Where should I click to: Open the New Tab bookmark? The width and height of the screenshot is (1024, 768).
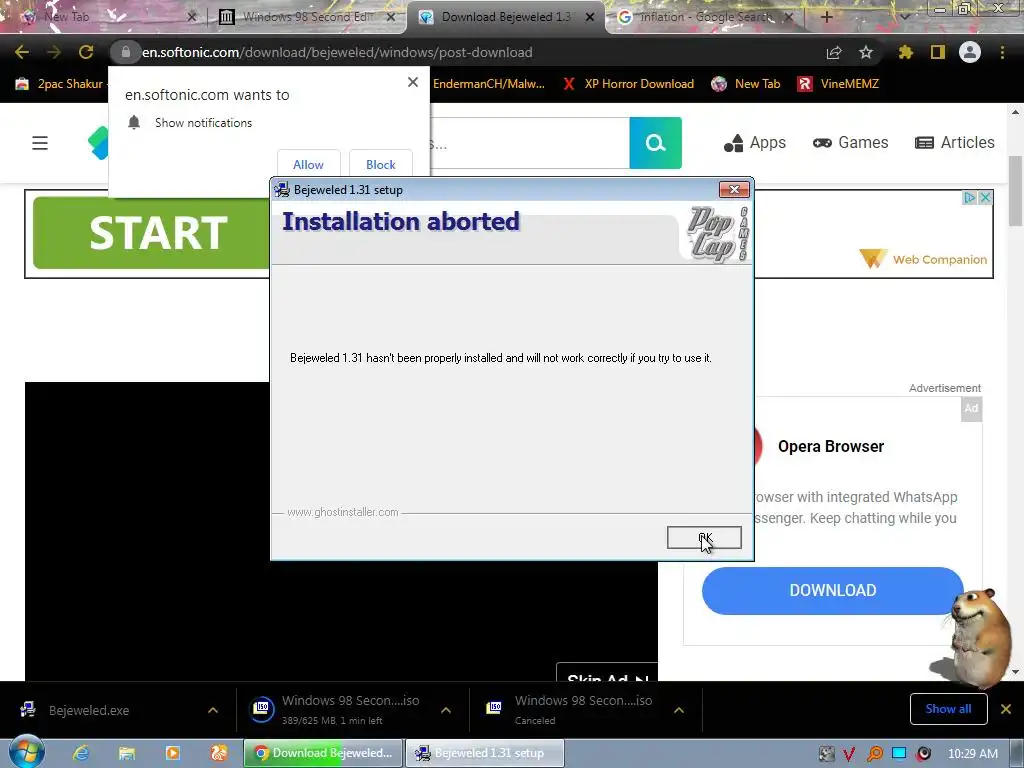pyautogui.click(x=746, y=84)
